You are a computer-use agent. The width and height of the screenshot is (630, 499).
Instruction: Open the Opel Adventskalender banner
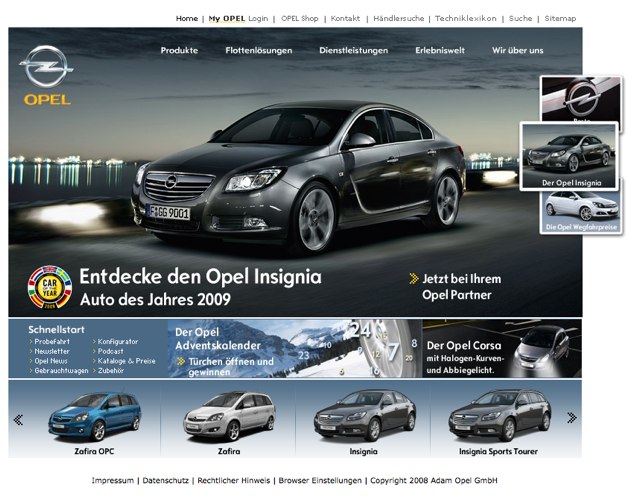point(224,348)
